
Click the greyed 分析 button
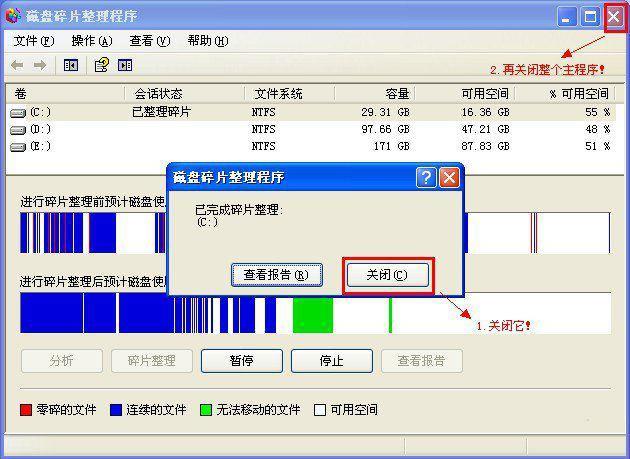point(62,361)
